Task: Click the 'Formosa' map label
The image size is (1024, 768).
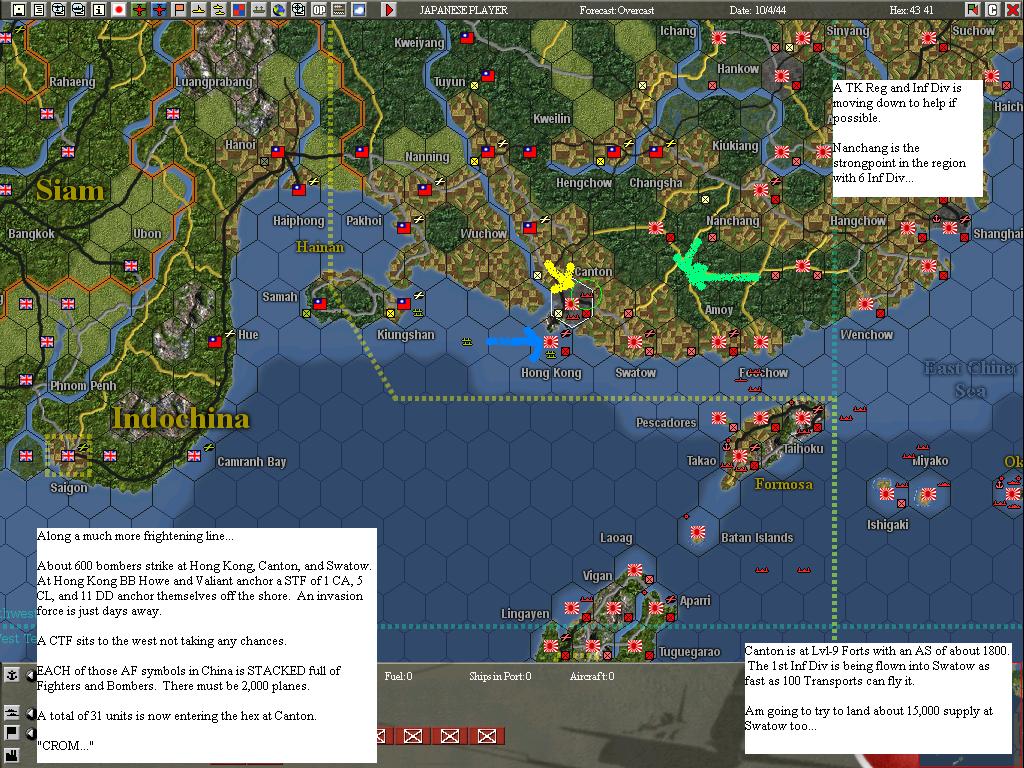Action: [784, 485]
